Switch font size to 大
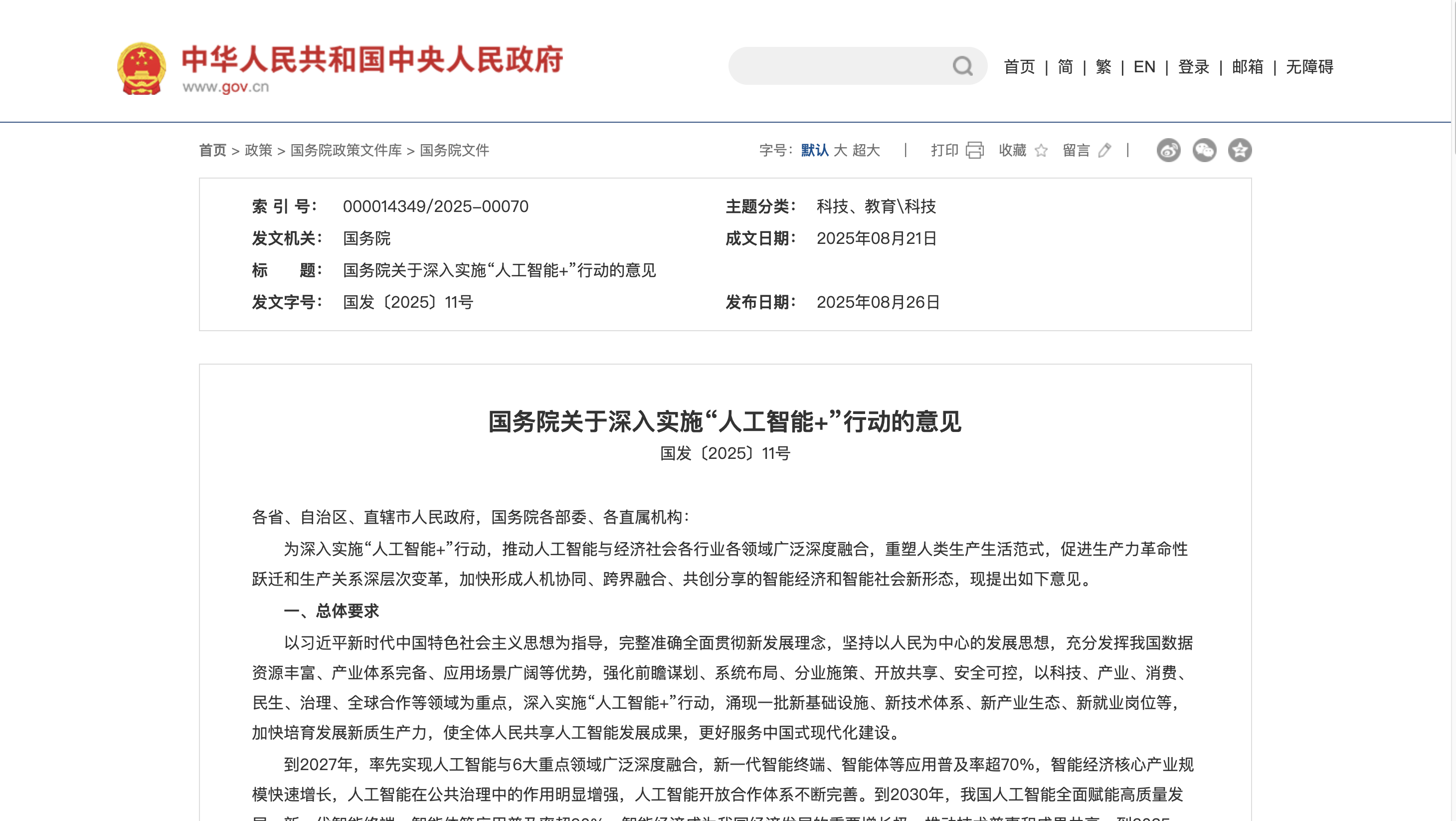 841,151
